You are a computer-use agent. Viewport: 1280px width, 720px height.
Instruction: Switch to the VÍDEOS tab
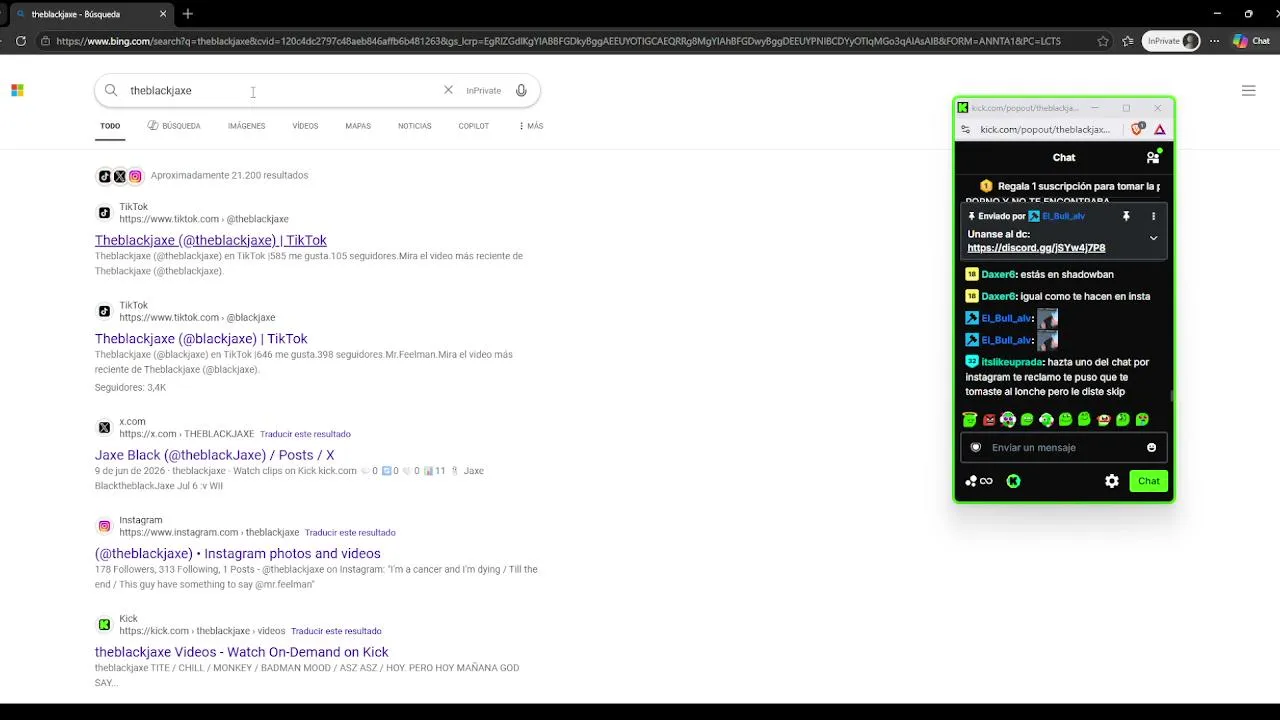point(305,126)
